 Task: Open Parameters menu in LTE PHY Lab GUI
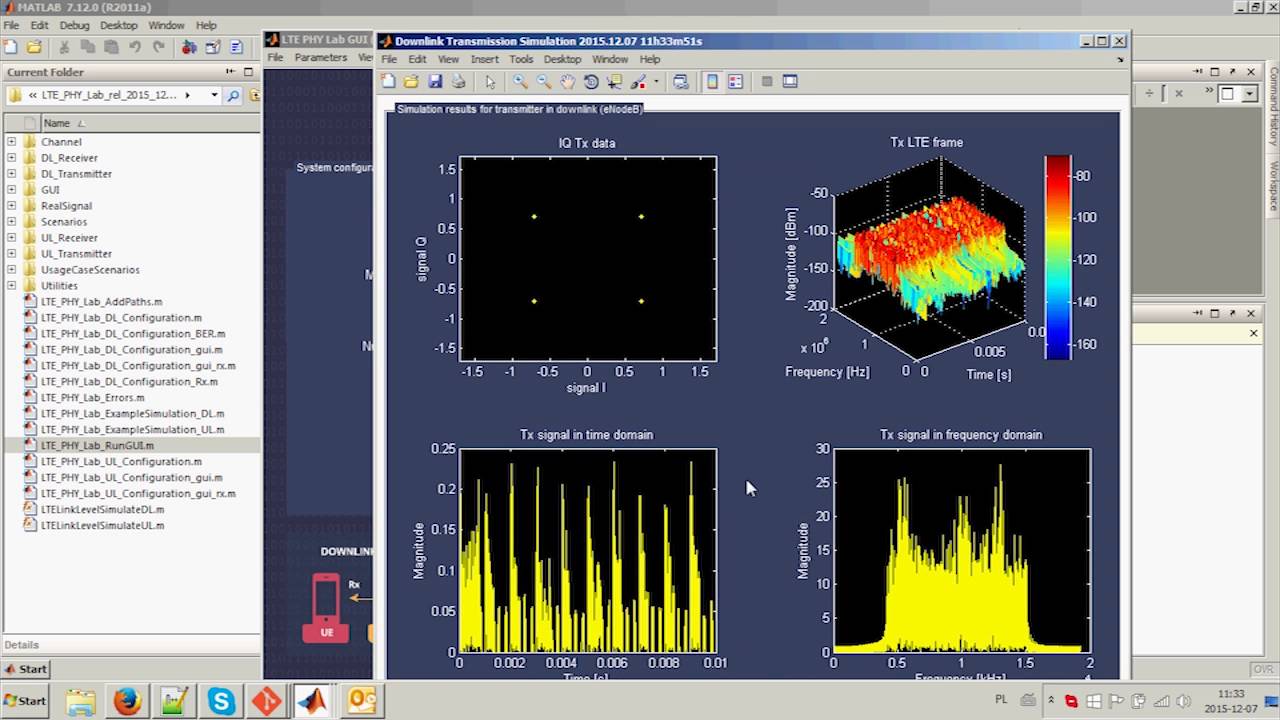click(x=320, y=58)
